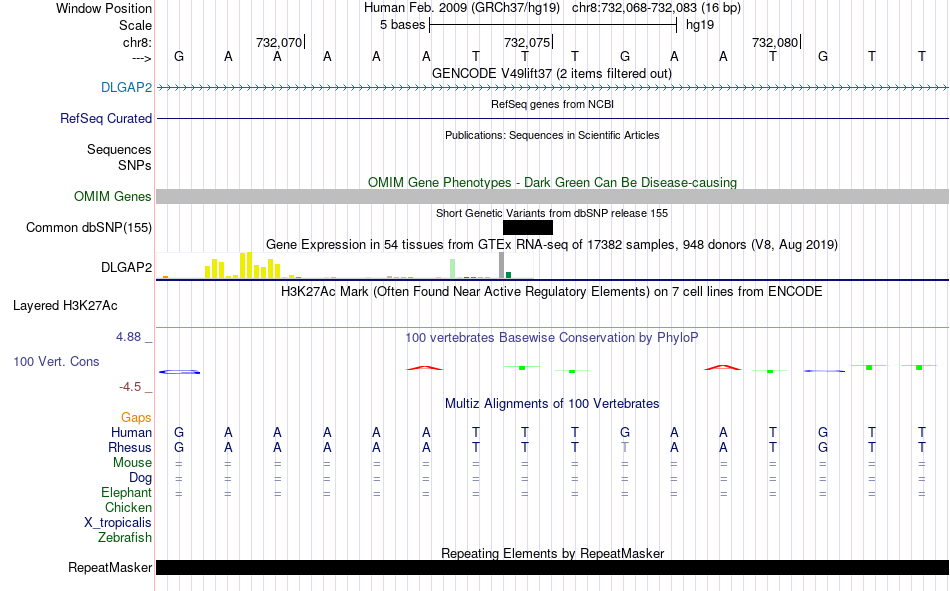
Task: Click the GTEx DLGAP2 side label
Action: click(127, 267)
